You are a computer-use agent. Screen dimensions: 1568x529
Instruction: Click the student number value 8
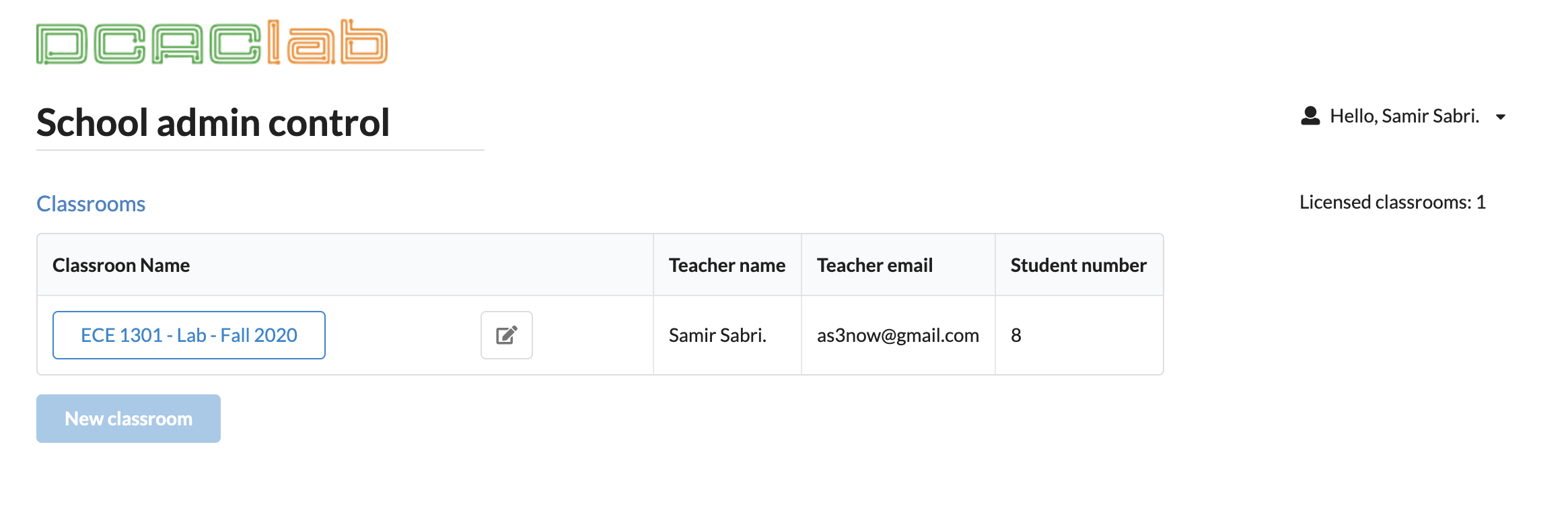click(x=1016, y=335)
